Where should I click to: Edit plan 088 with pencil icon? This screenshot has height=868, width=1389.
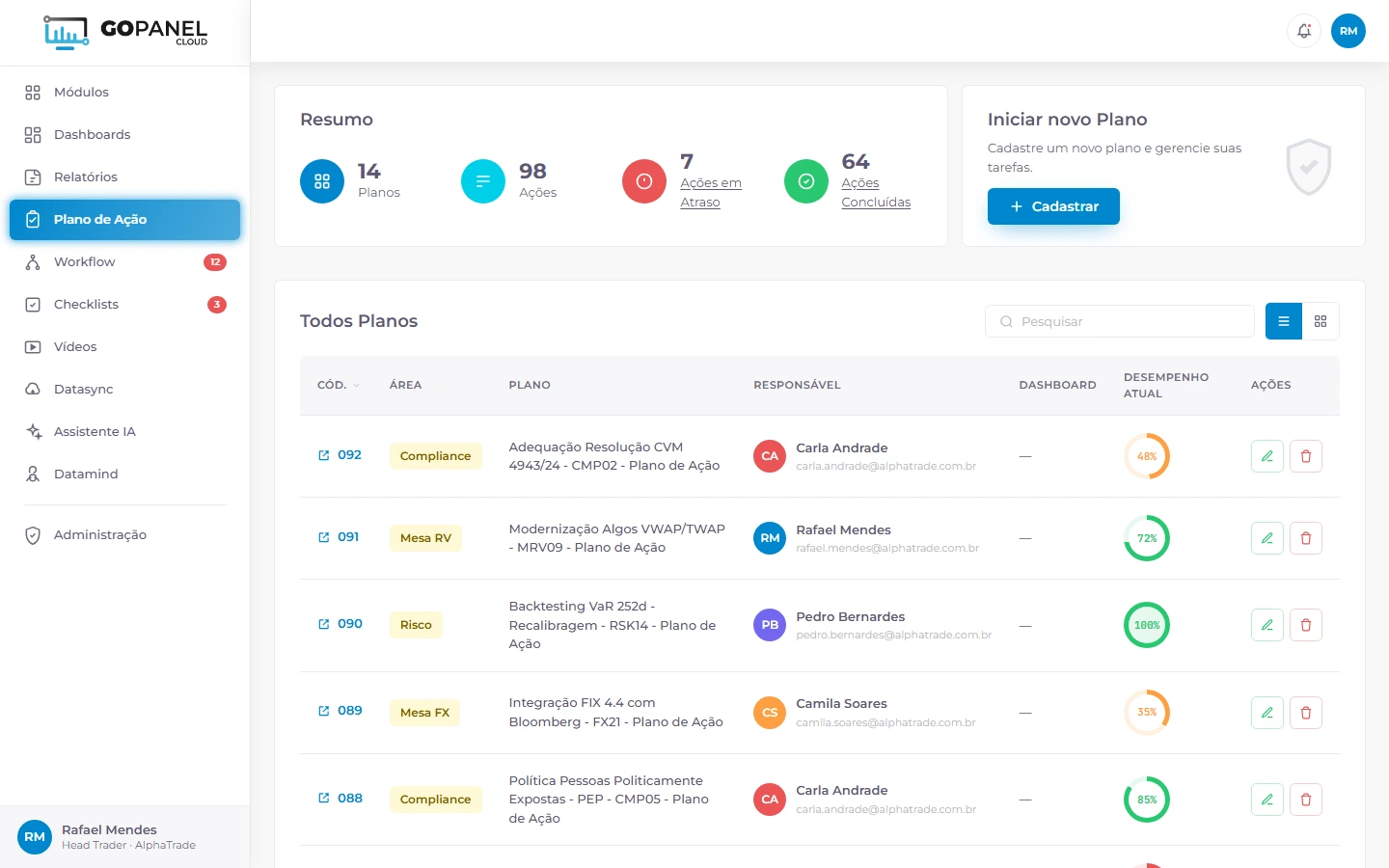click(x=1267, y=800)
